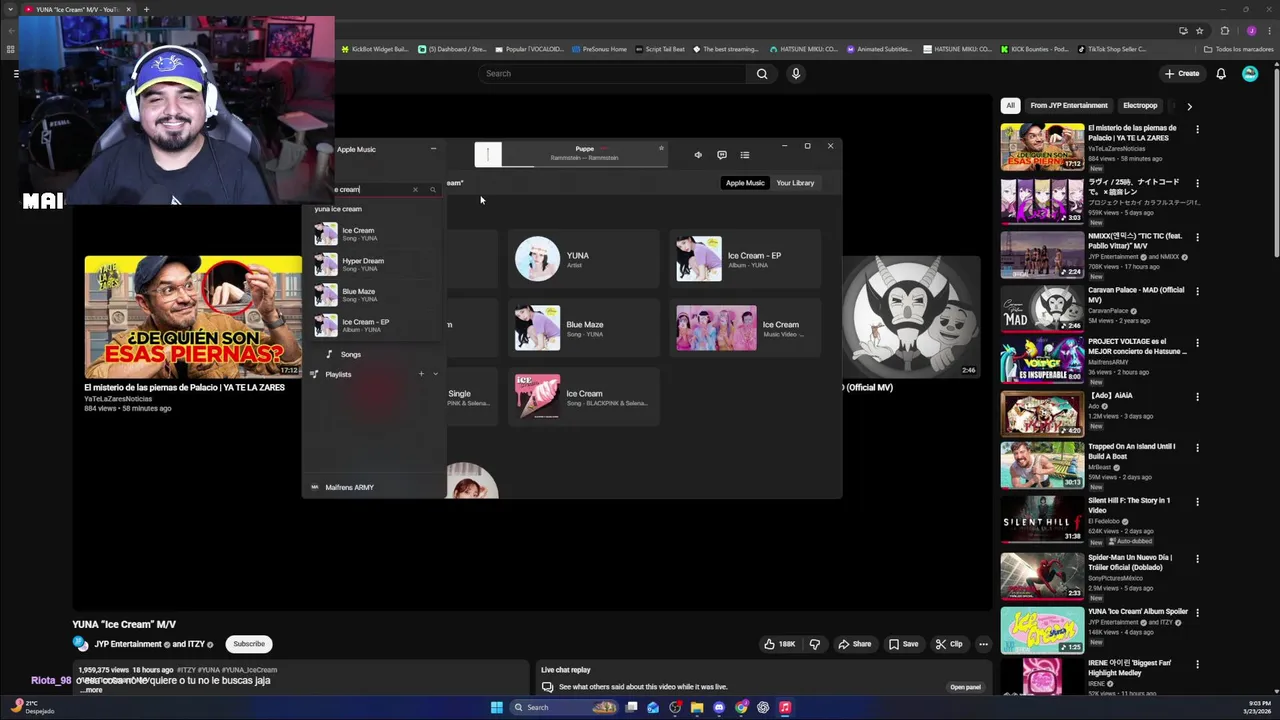Select Hyper Dream song suggestion
The width and height of the screenshot is (1280, 720).
point(374,264)
